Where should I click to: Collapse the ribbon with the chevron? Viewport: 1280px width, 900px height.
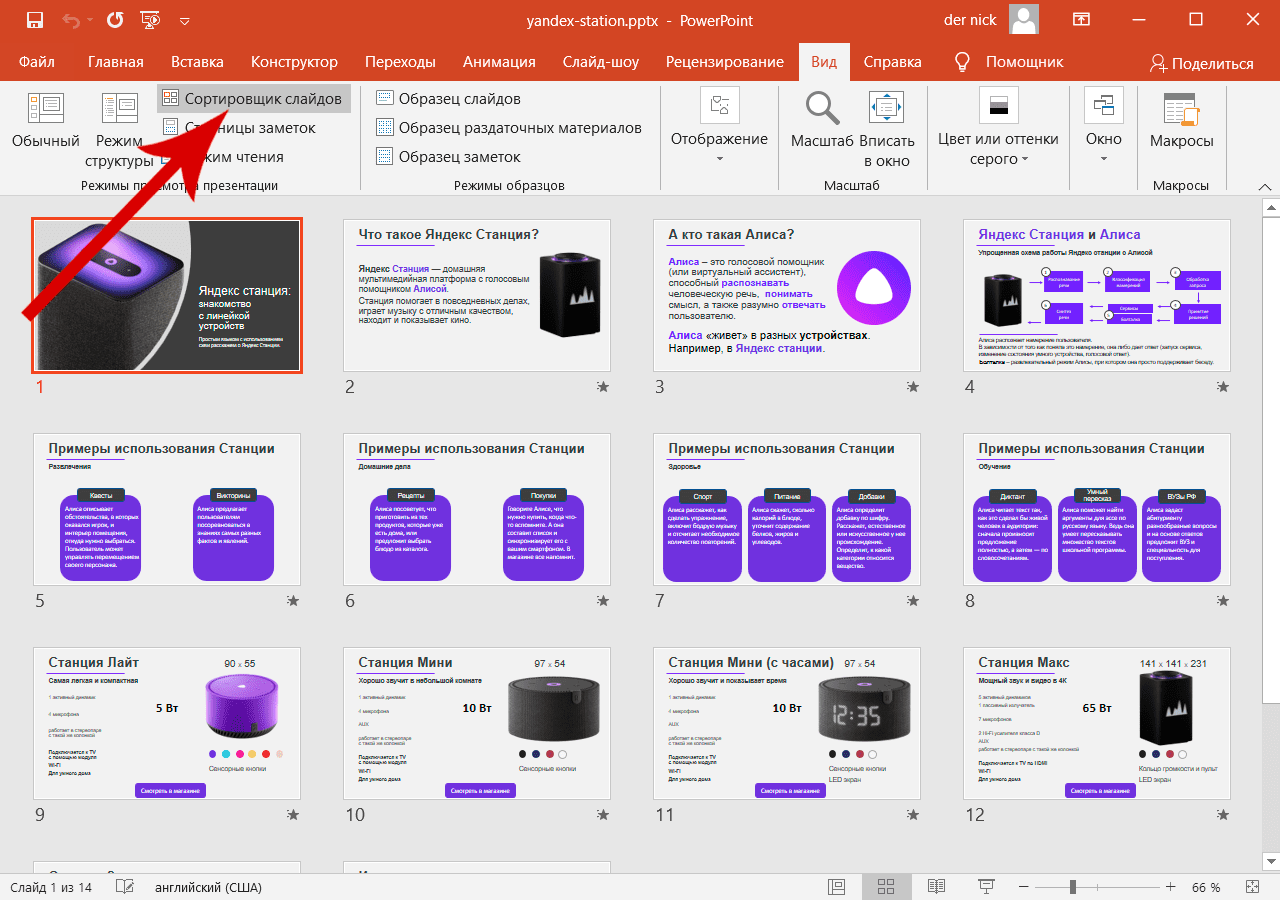click(x=1266, y=186)
